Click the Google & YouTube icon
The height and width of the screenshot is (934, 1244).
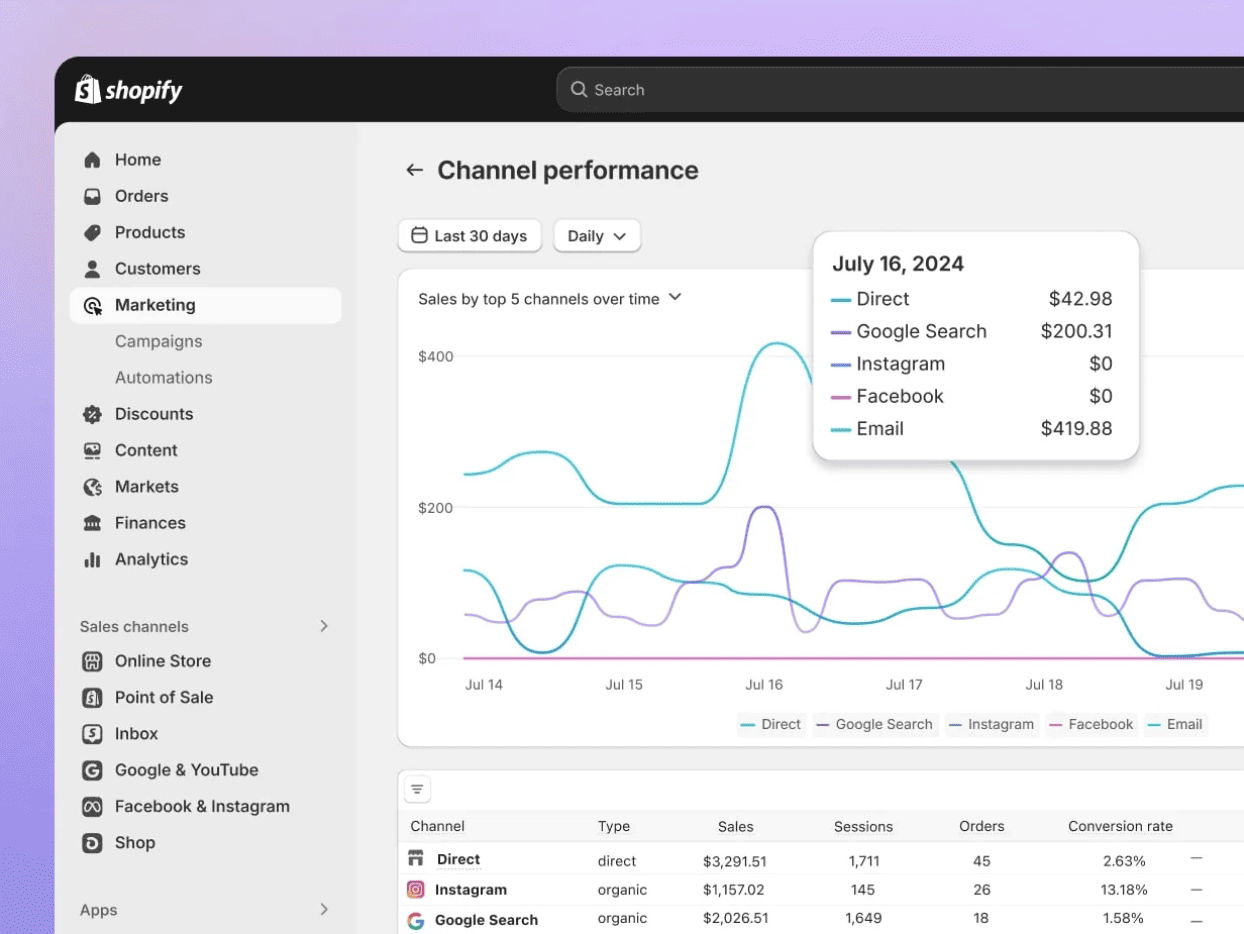pos(92,770)
